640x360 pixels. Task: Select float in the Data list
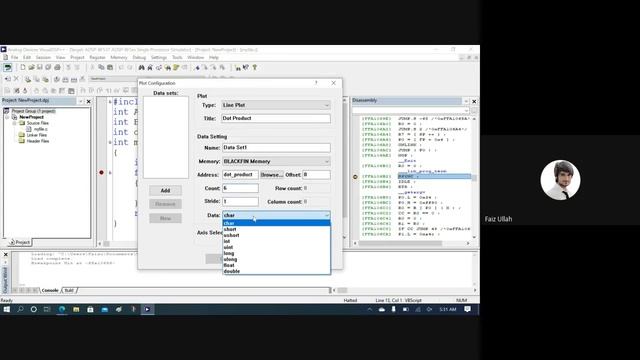pyautogui.click(x=276, y=265)
